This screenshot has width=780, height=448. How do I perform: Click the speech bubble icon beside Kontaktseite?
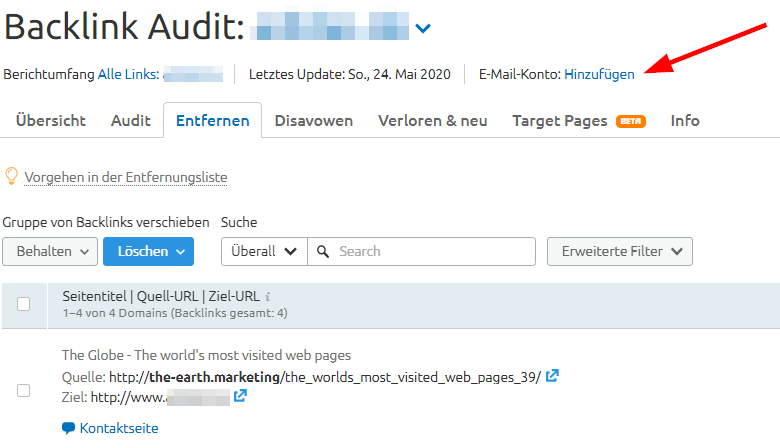(68, 428)
